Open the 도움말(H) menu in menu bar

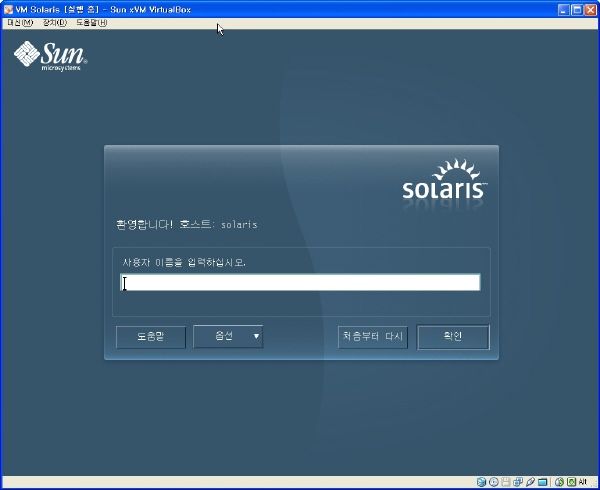point(91,23)
